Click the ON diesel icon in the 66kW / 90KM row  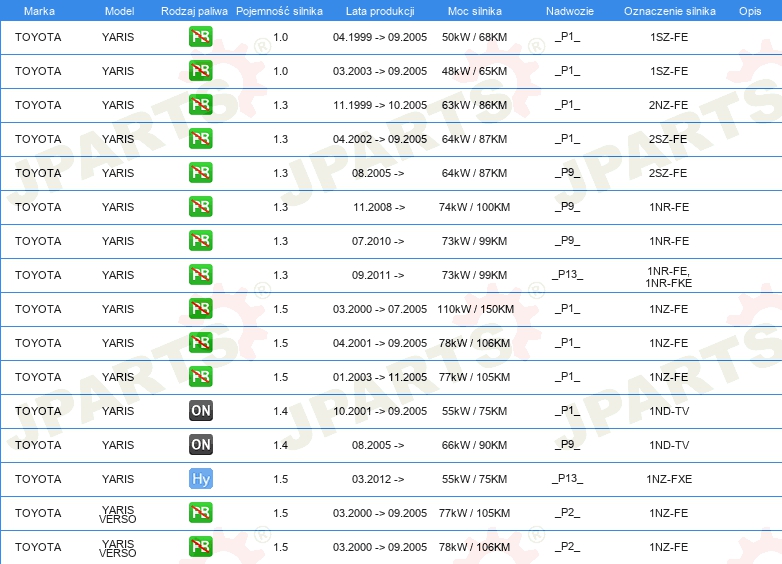pos(200,444)
